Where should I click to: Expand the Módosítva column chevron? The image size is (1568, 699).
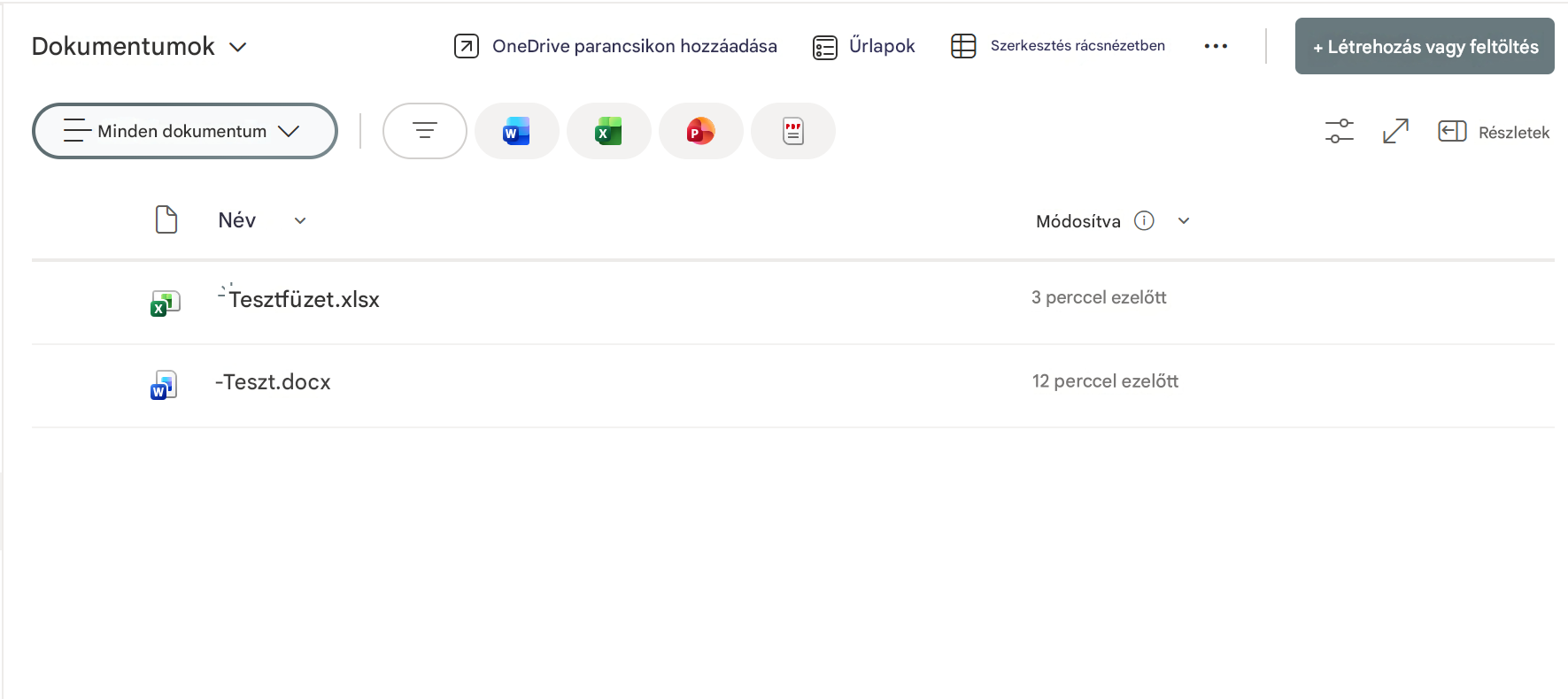tap(1184, 220)
